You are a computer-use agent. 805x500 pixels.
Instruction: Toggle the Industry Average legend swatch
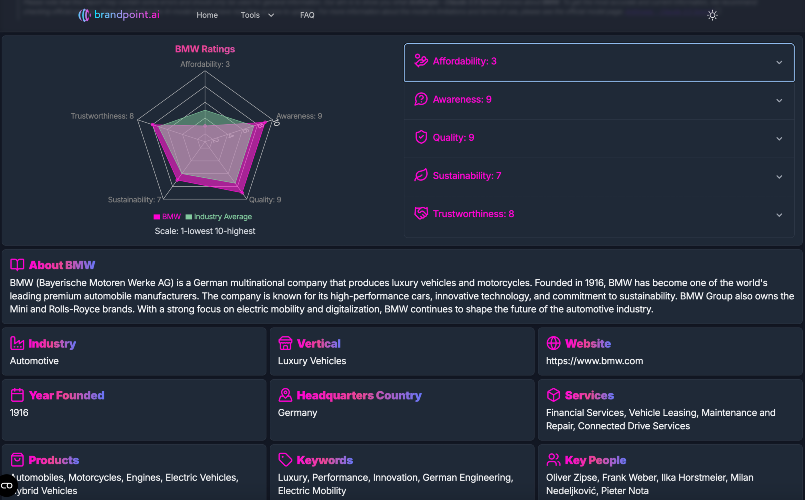tap(189, 217)
